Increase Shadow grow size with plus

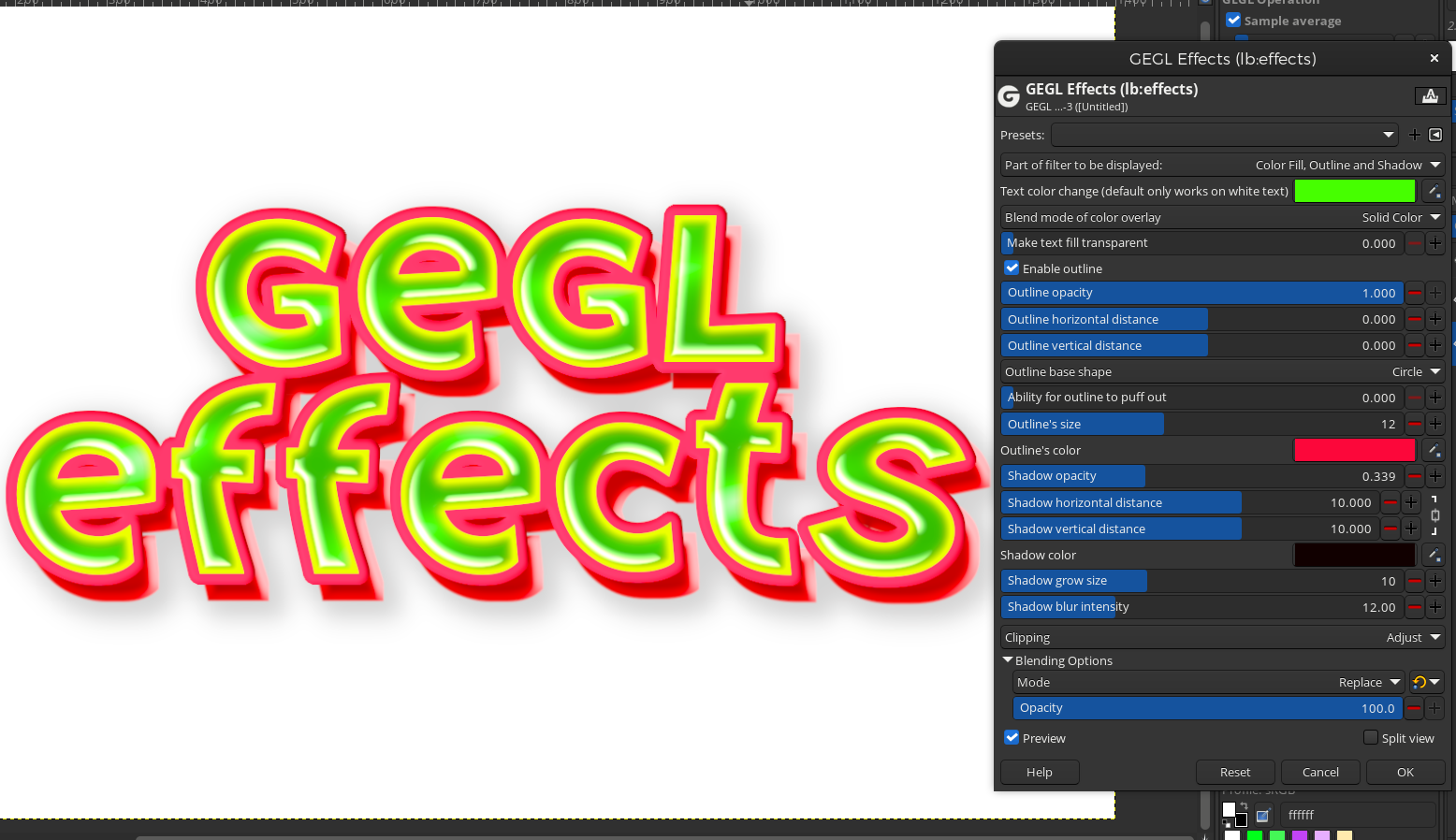pos(1435,581)
